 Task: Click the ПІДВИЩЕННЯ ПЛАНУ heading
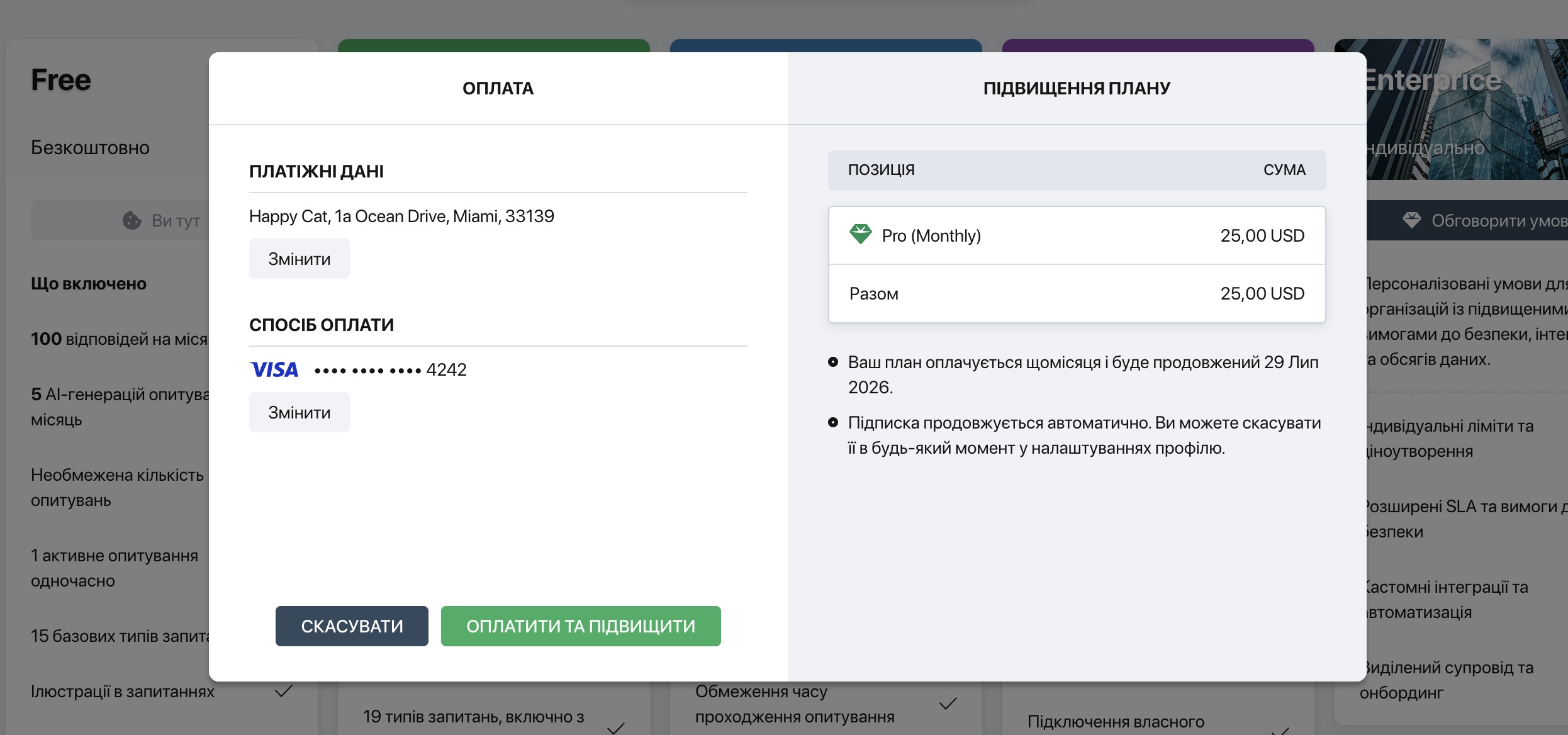point(1077,88)
